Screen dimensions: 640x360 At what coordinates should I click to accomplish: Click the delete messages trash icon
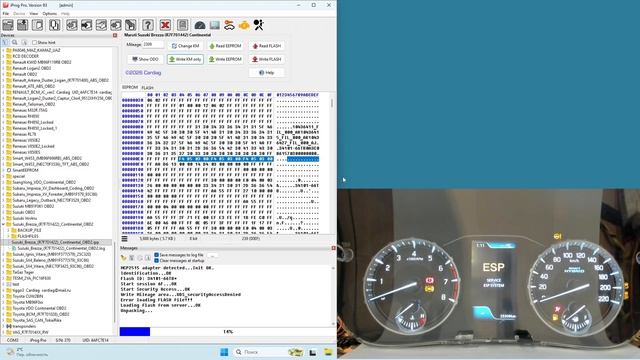coord(131,258)
